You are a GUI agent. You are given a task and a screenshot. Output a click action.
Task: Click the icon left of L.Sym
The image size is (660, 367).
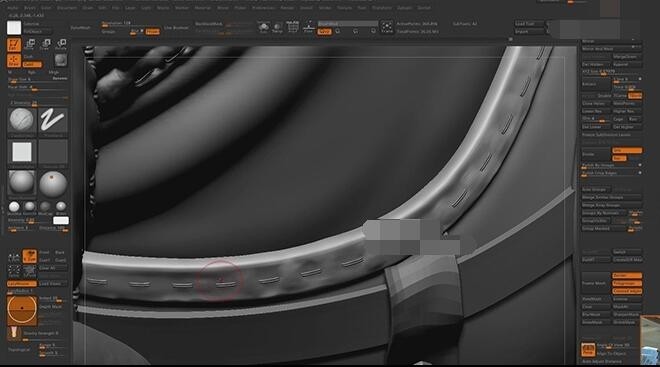(14, 257)
